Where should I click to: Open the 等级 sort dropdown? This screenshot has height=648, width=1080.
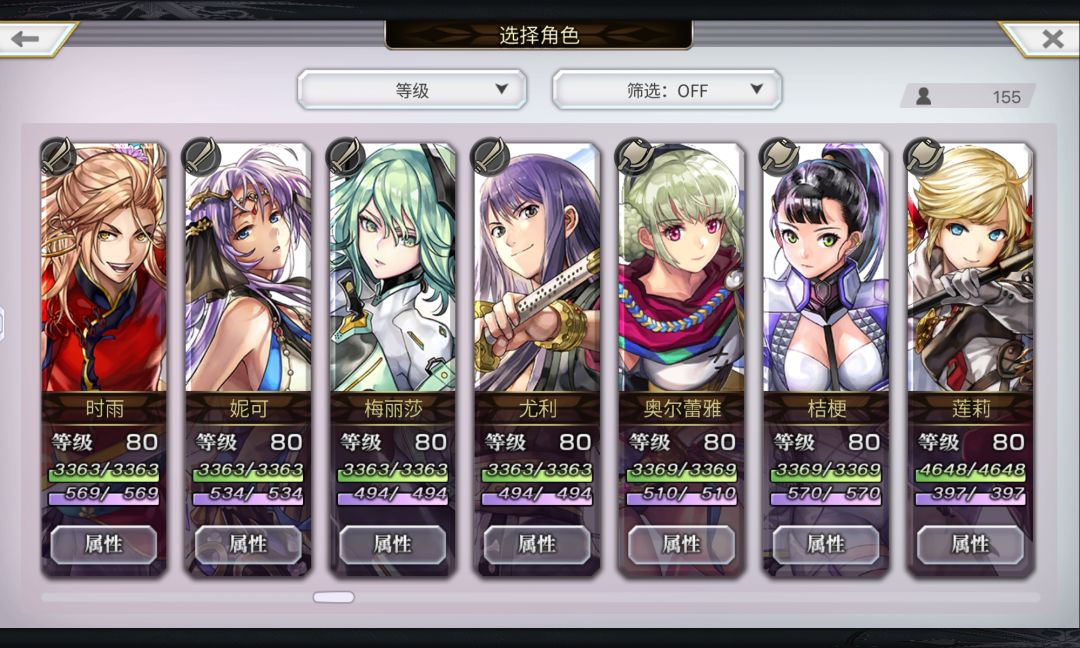point(412,90)
